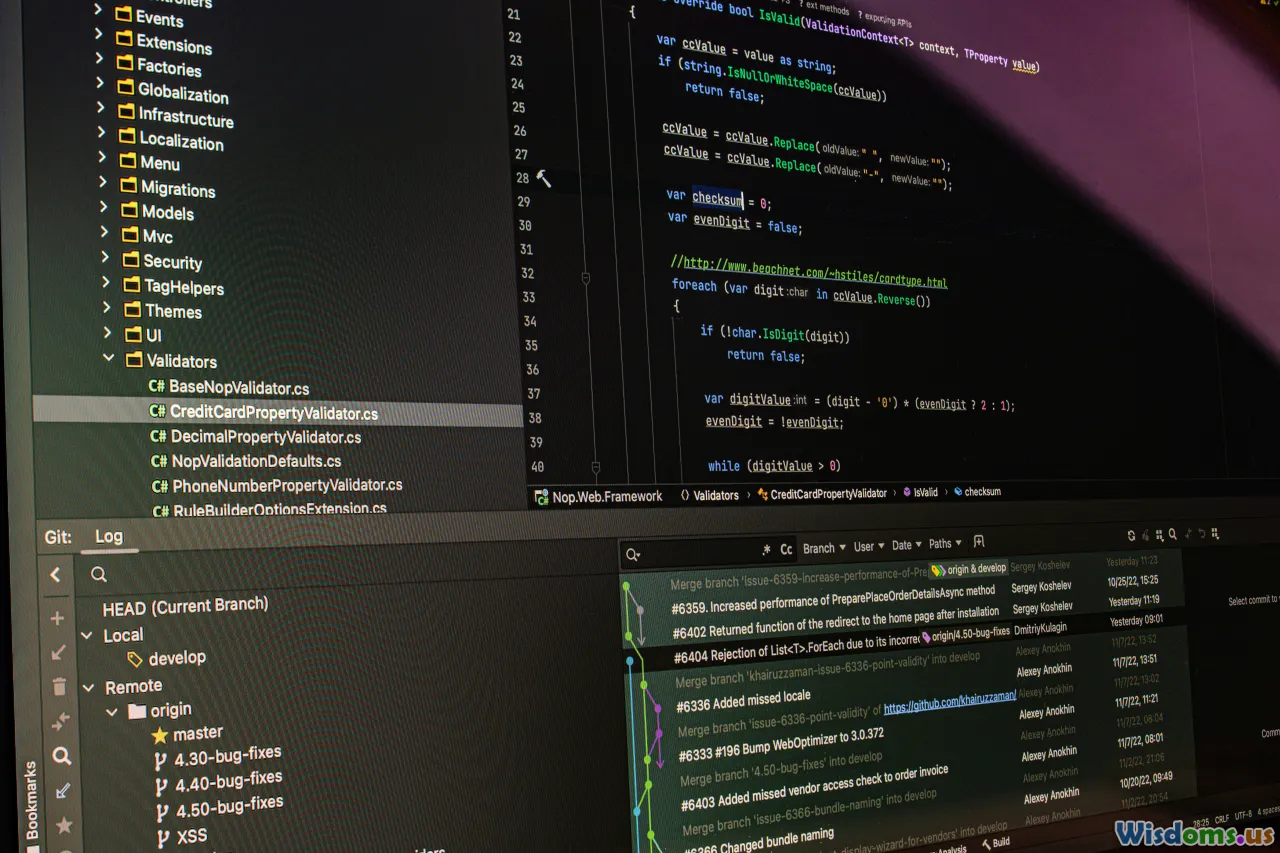Enable IntelliSort in the git log toolbar
The image size is (1280, 853).
click(x=1188, y=536)
